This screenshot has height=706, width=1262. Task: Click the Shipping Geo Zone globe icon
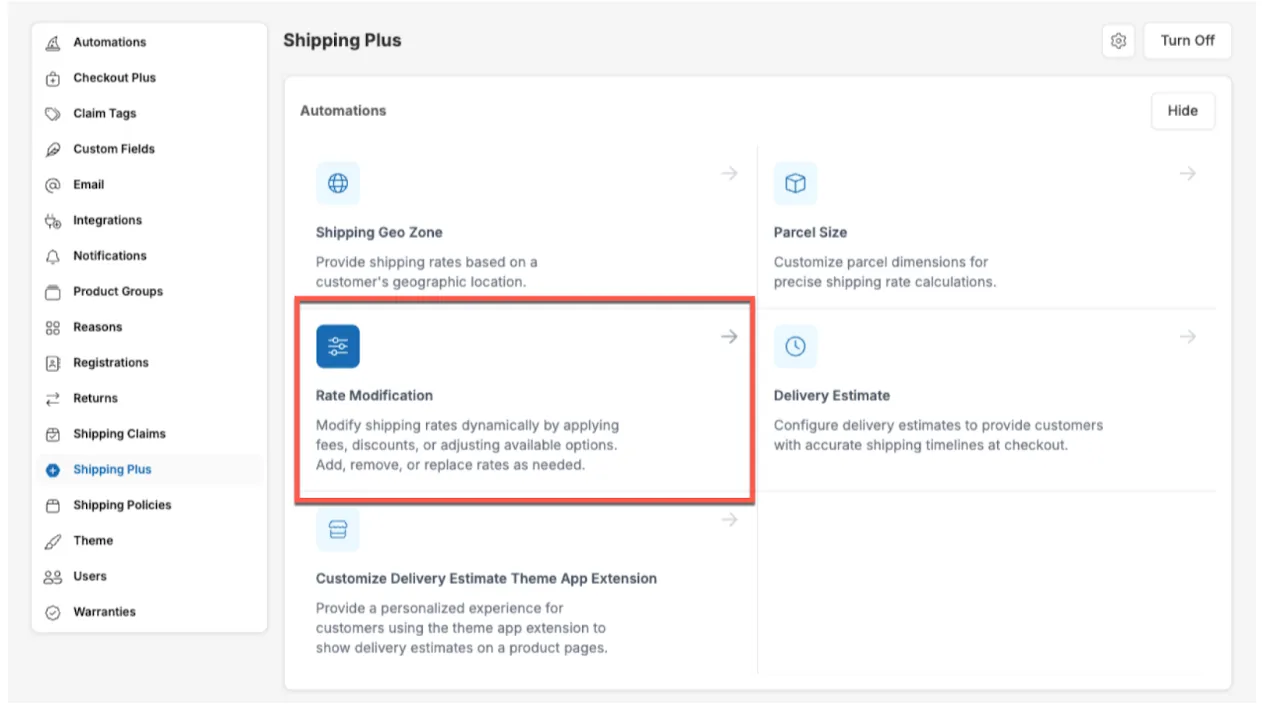[338, 184]
